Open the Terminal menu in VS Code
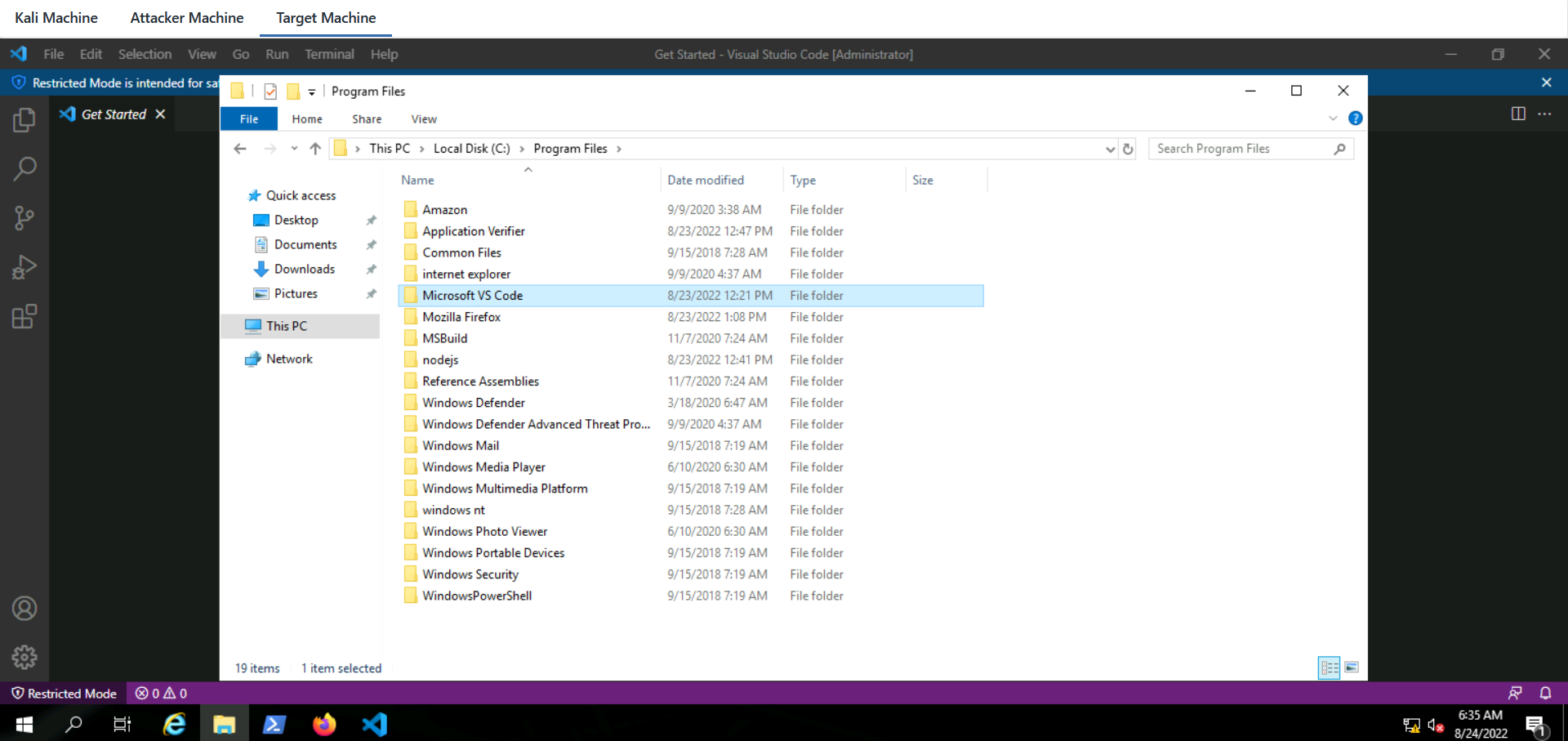 pyautogui.click(x=329, y=54)
